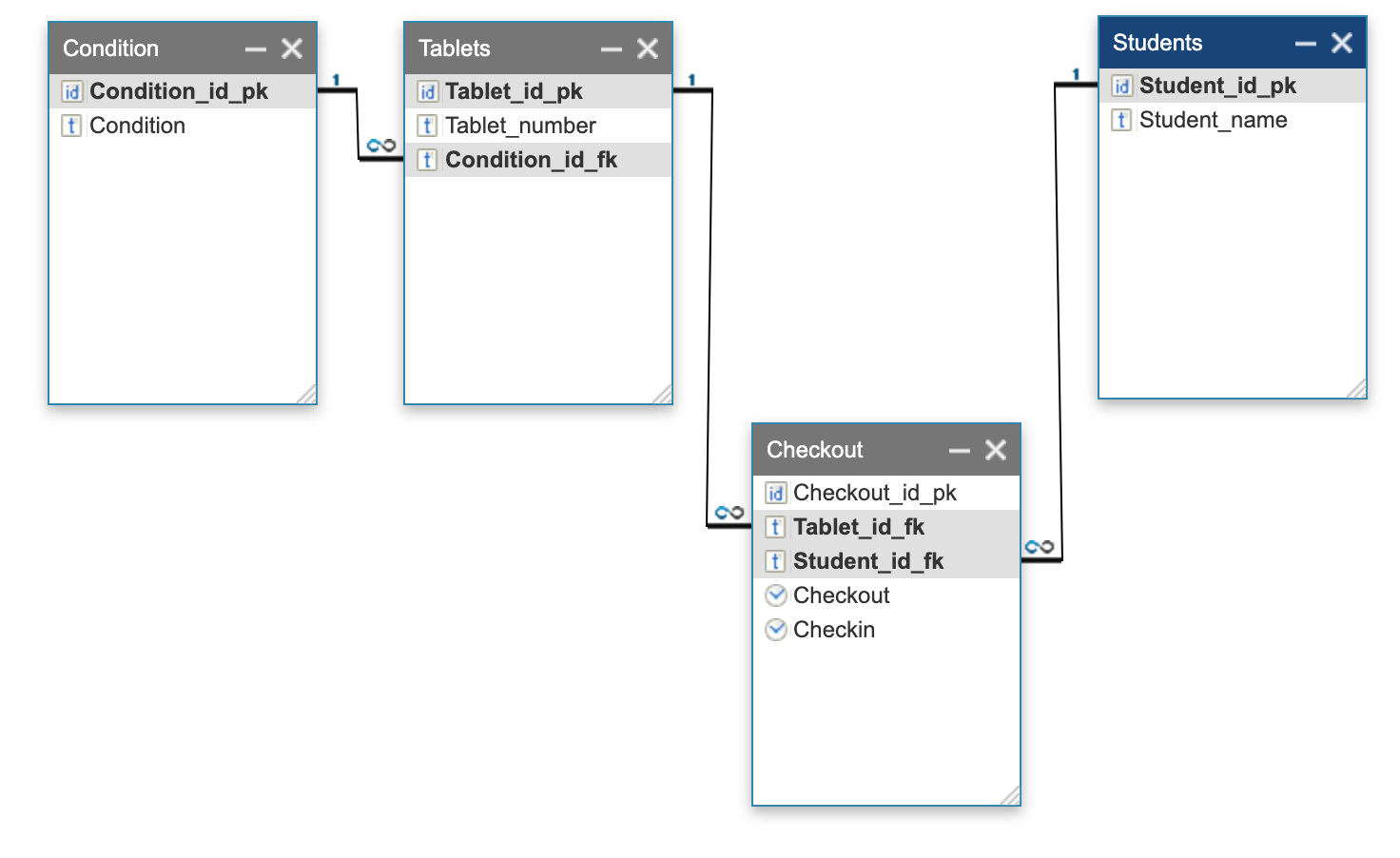
Task: Close the Students table box
Action: [1342, 43]
